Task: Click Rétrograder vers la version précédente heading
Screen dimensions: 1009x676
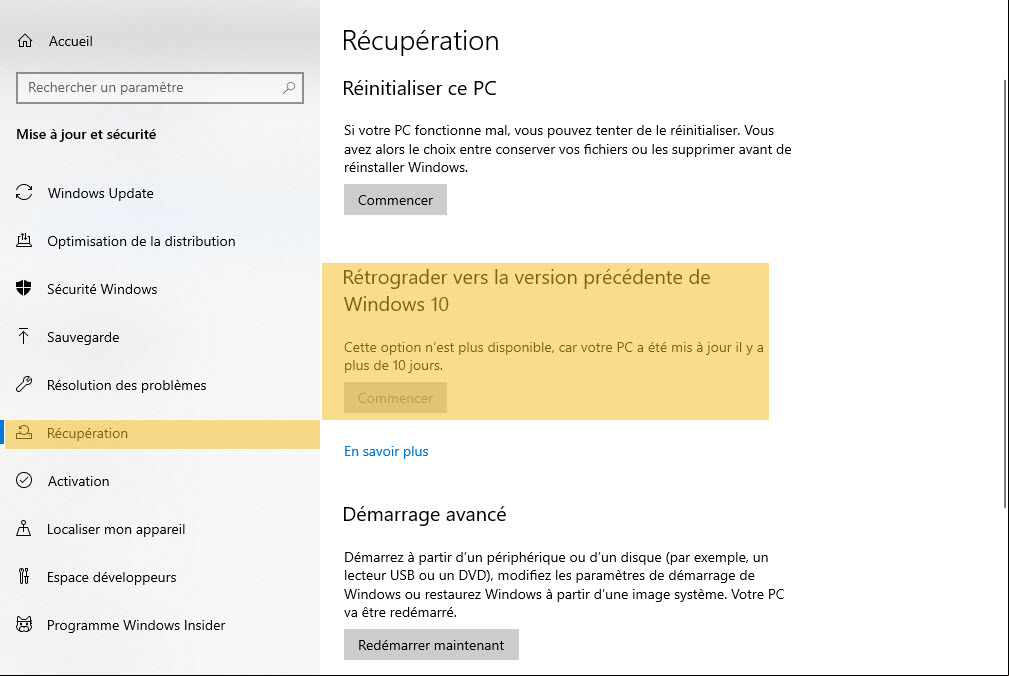Action: point(526,291)
